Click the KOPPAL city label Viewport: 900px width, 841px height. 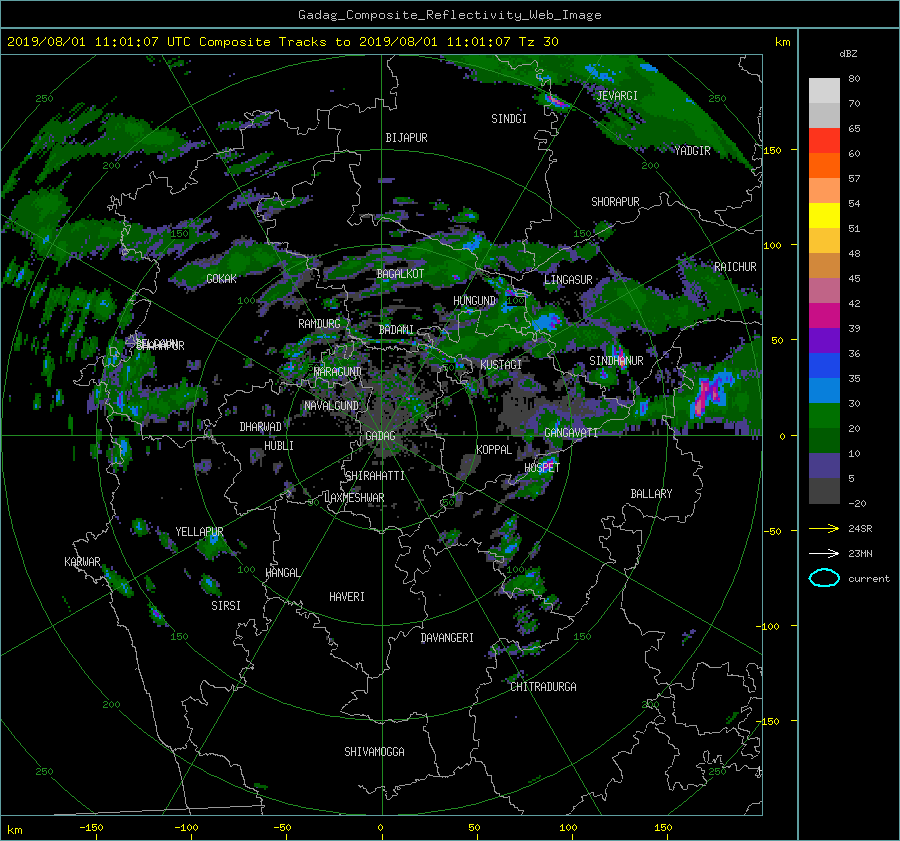pos(494,449)
